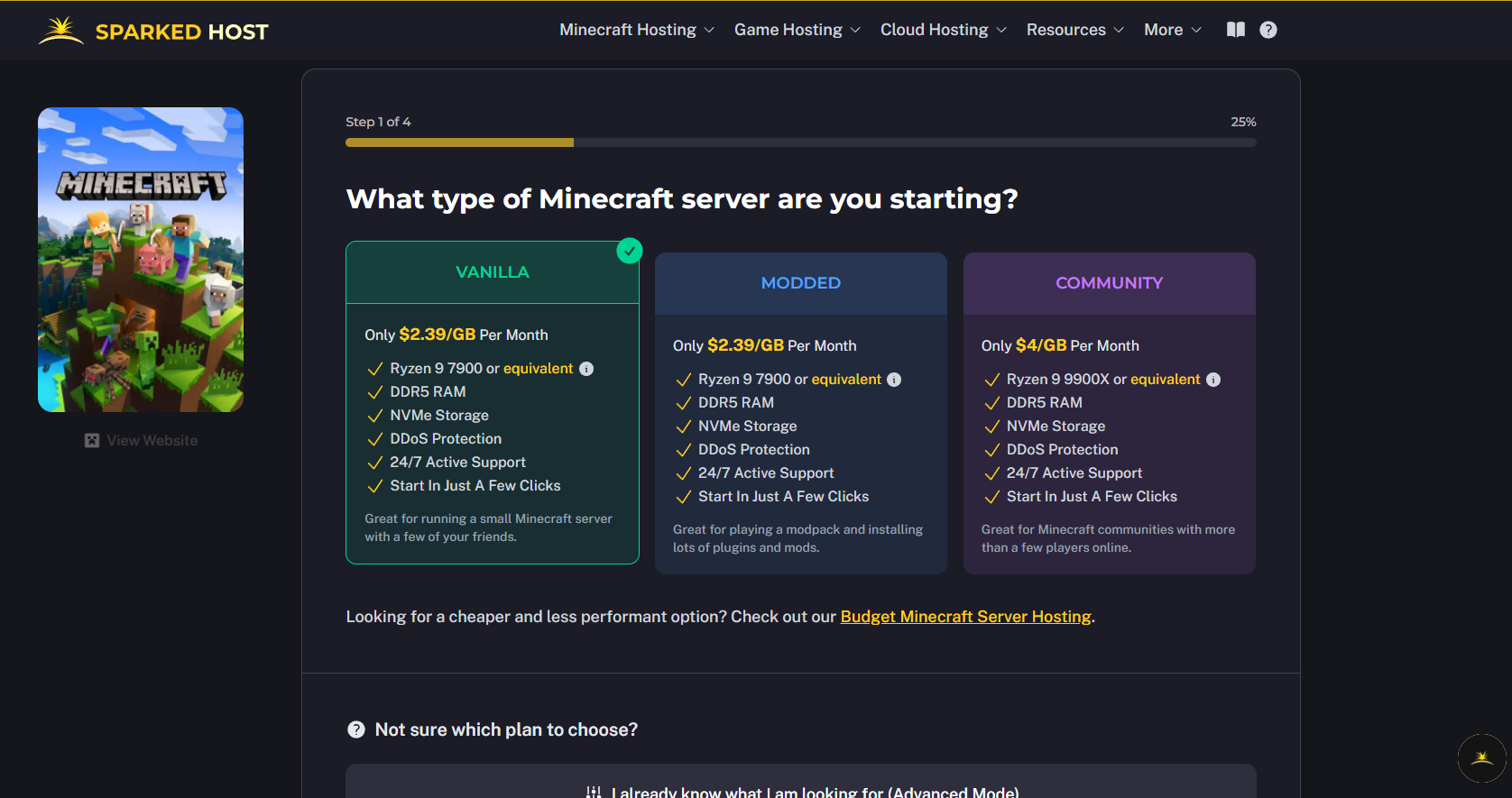Image resolution: width=1512 pixels, height=798 pixels.
Task: Select the VANILLA plan header
Action: (493, 272)
